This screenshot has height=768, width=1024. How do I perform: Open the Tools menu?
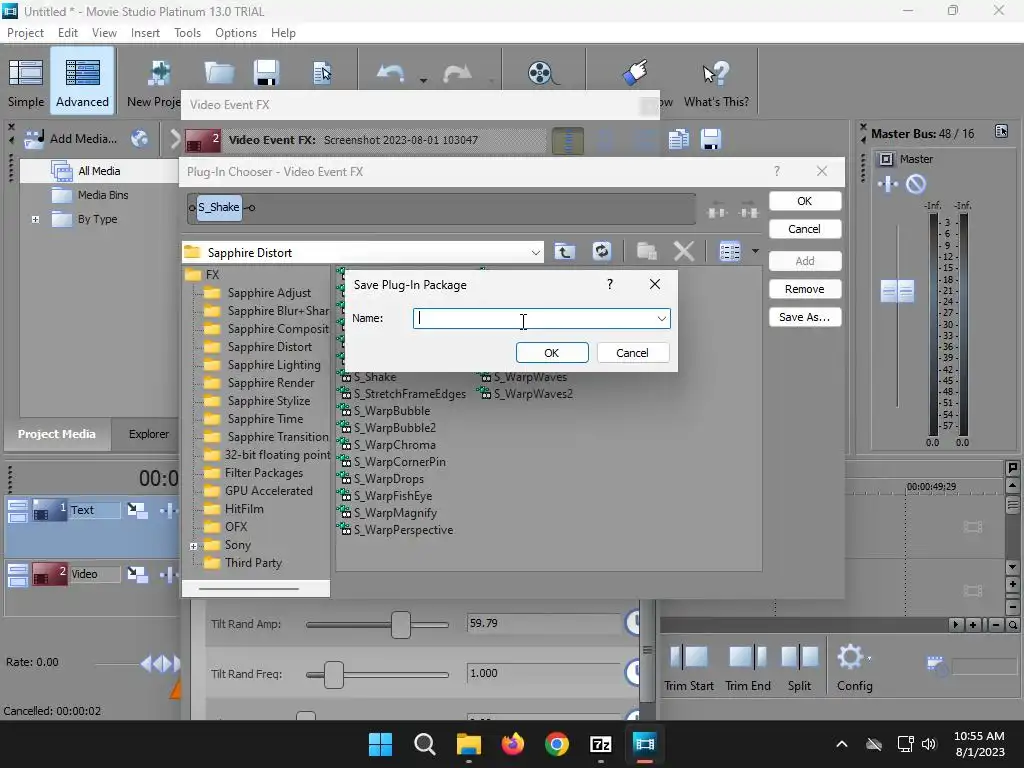(x=187, y=33)
